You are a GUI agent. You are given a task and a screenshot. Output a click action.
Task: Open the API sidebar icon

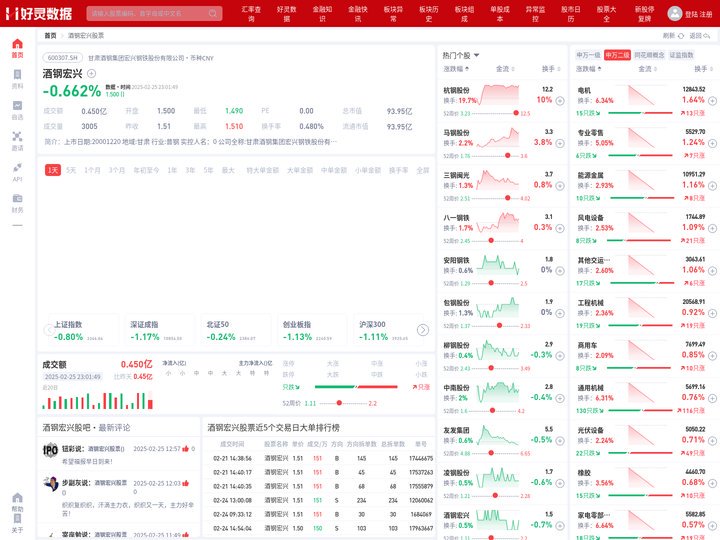pyautogui.click(x=17, y=168)
